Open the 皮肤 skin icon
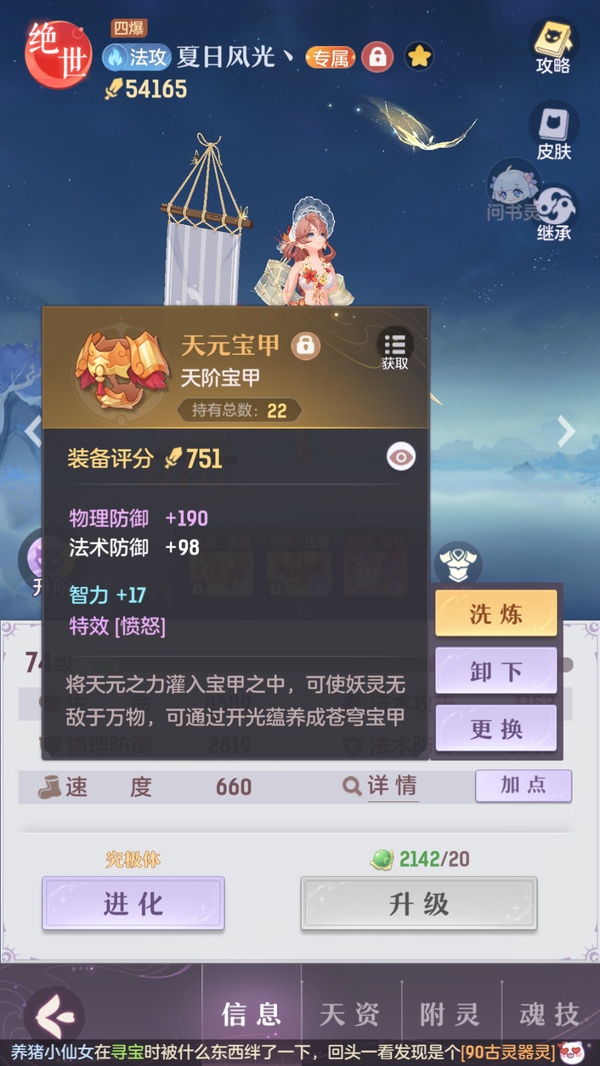Image resolution: width=600 pixels, height=1066 pixels. [x=553, y=131]
